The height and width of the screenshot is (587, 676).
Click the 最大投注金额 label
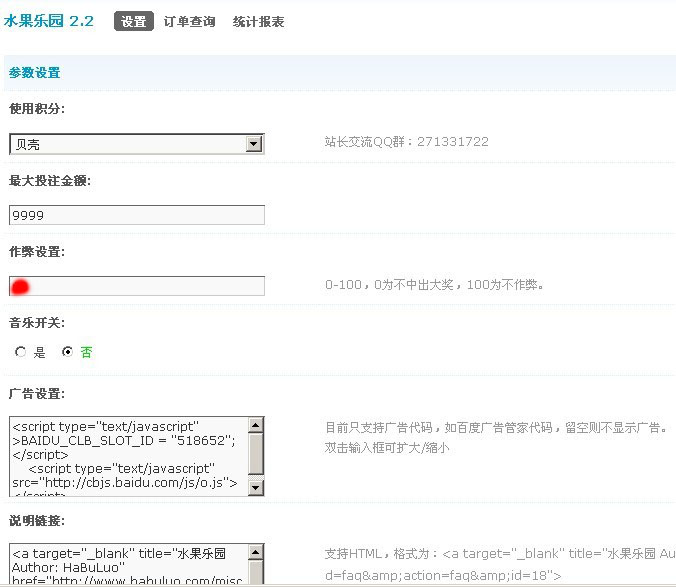50,181
